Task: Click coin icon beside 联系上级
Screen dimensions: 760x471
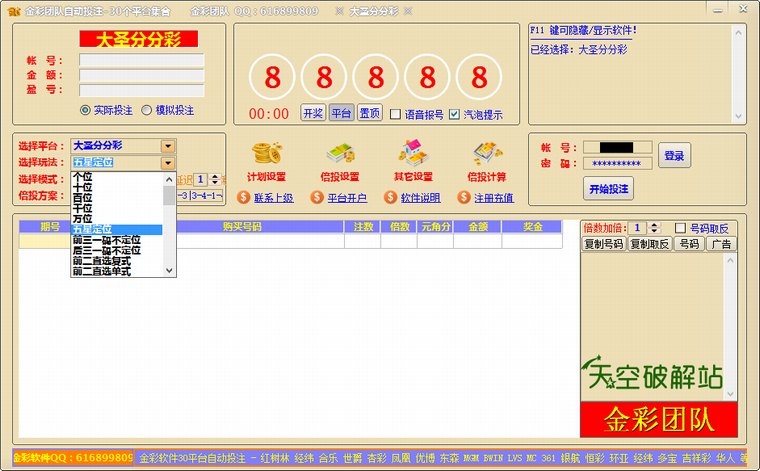Action: pyautogui.click(x=243, y=198)
